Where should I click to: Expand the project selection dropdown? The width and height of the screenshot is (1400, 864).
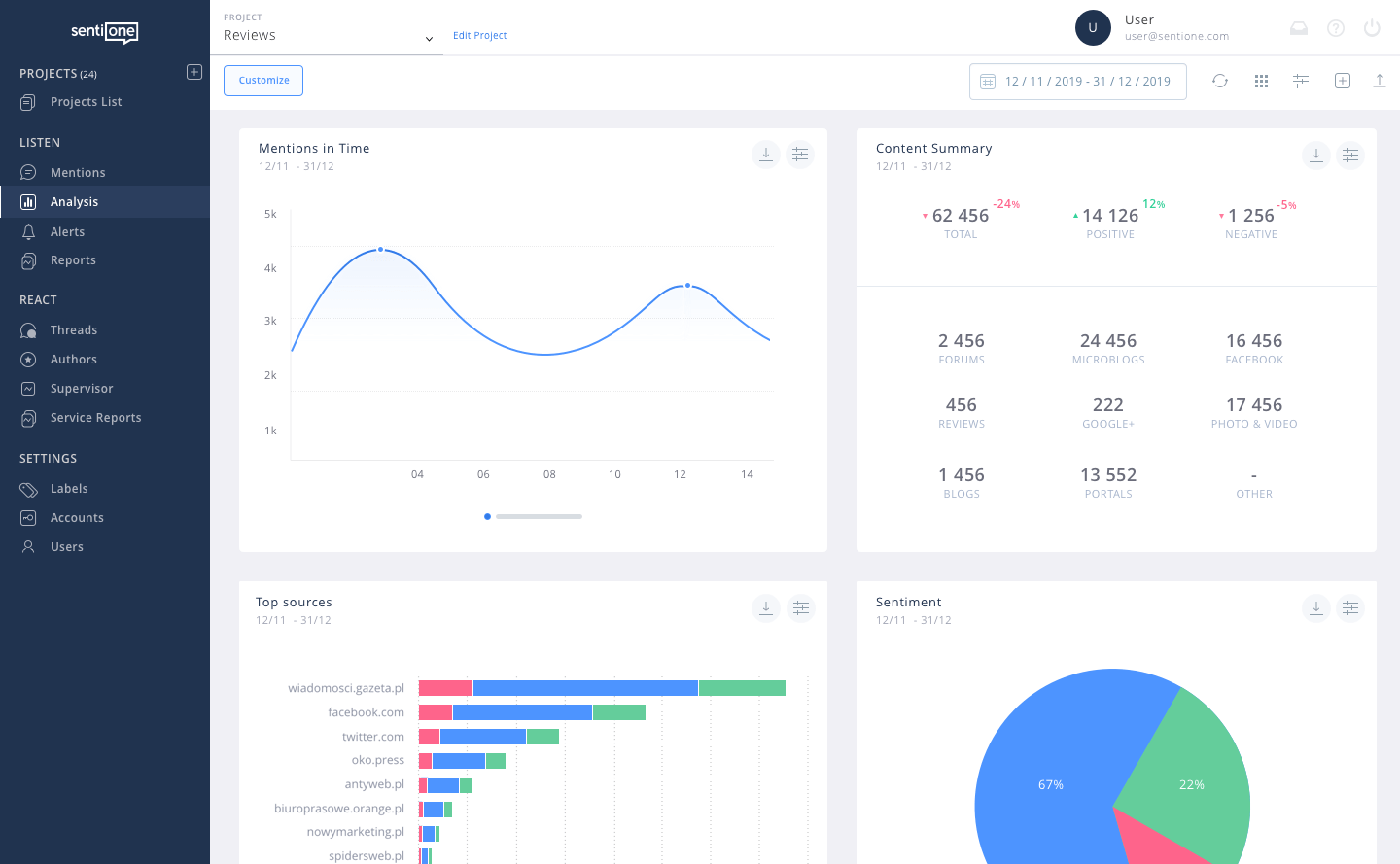(428, 38)
